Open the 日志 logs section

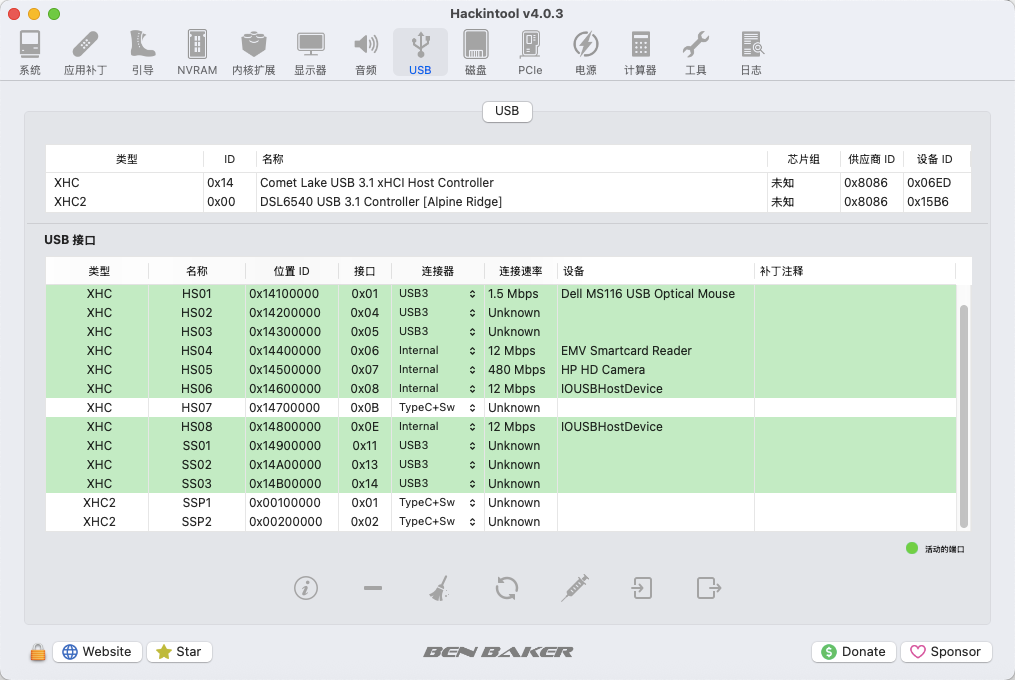tap(751, 52)
